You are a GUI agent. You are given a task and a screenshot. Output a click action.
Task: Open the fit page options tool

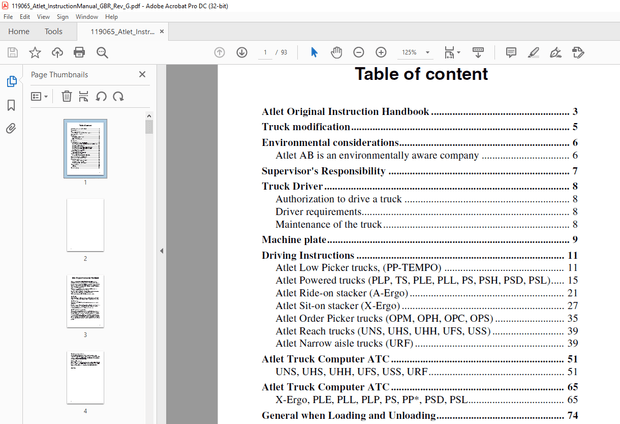449,52
